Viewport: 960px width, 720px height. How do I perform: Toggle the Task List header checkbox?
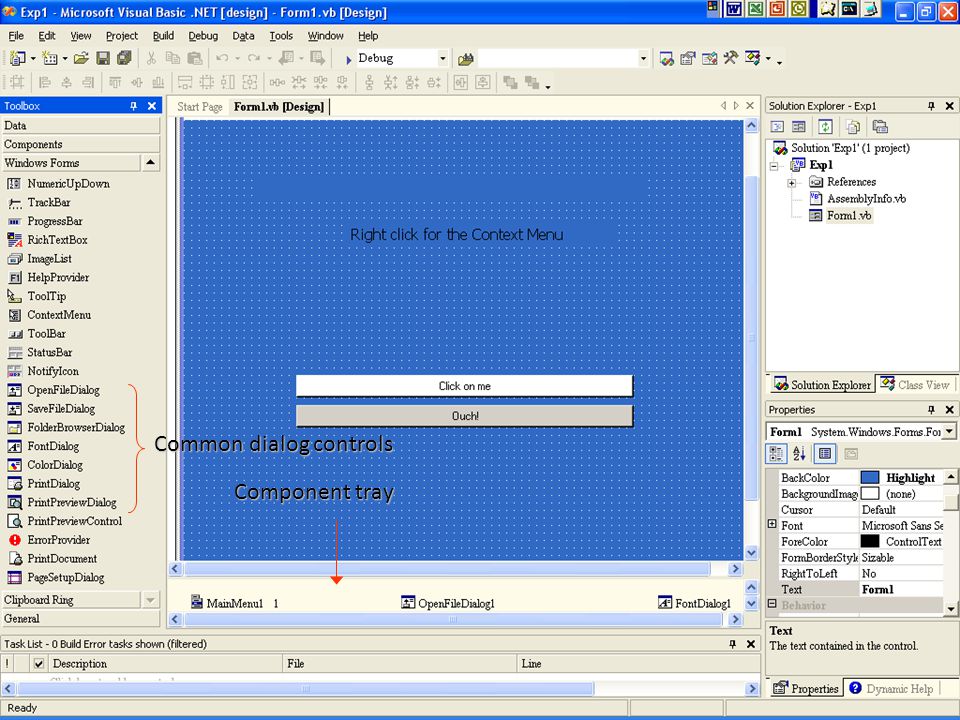tap(39, 664)
